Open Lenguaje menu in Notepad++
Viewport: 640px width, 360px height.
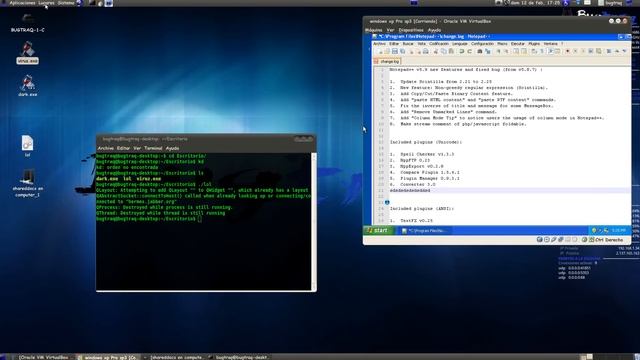pyautogui.click(x=460, y=44)
